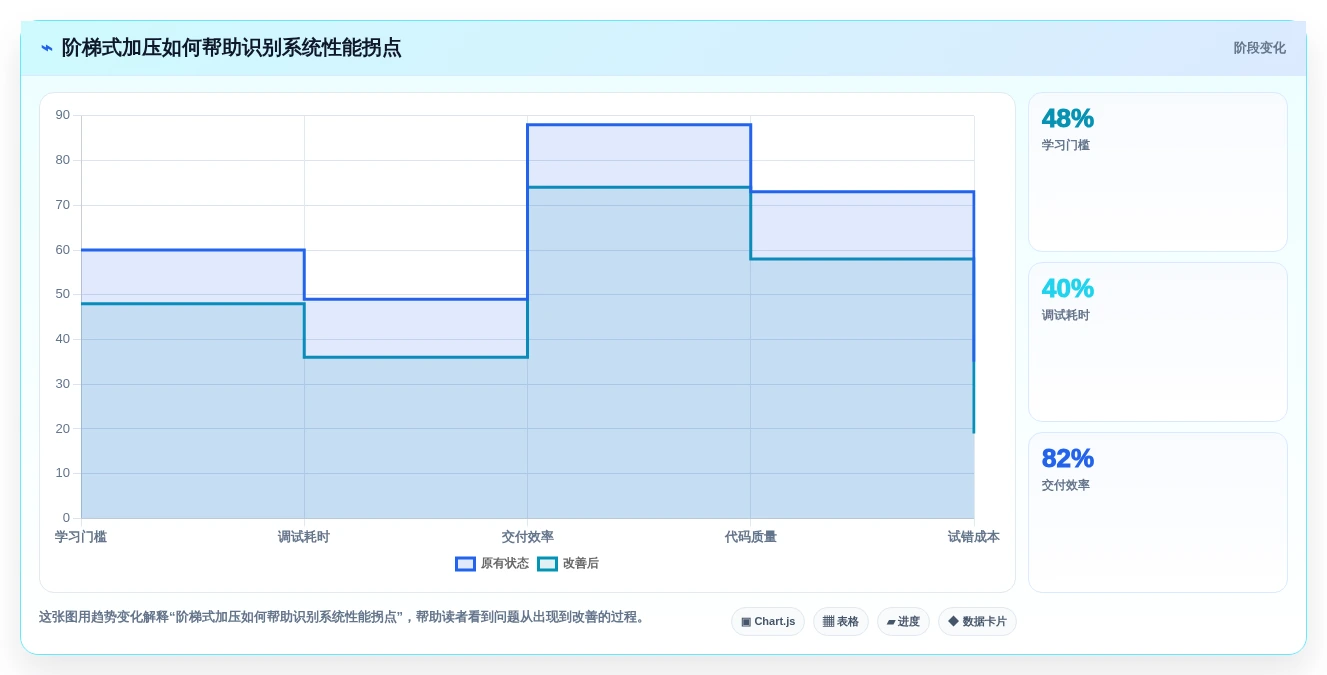Image resolution: width=1327 pixels, height=675 pixels.
Task: Click the 原有状态 blue legend swatch
Action: (465, 564)
